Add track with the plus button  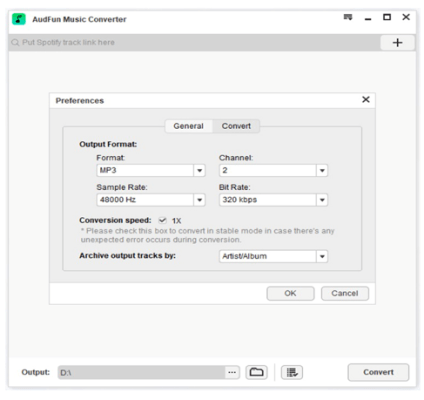pos(397,43)
